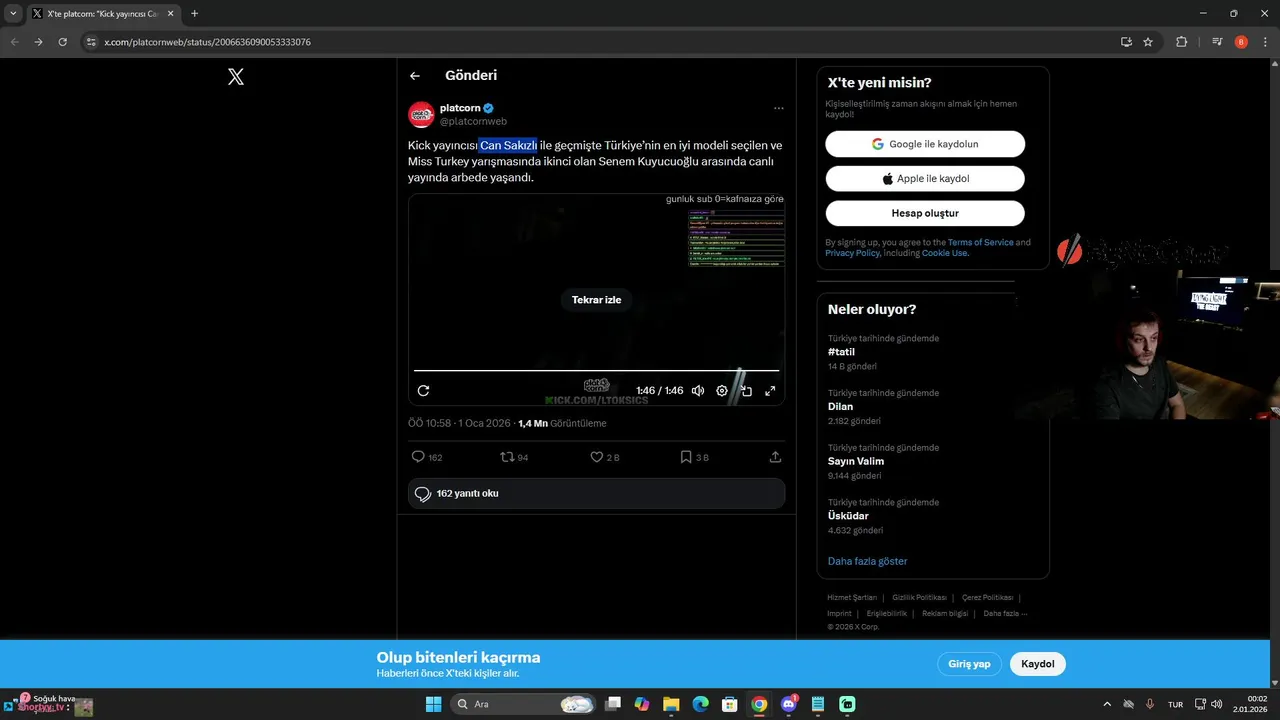Open the post's three-dot more menu

point(778,108)
